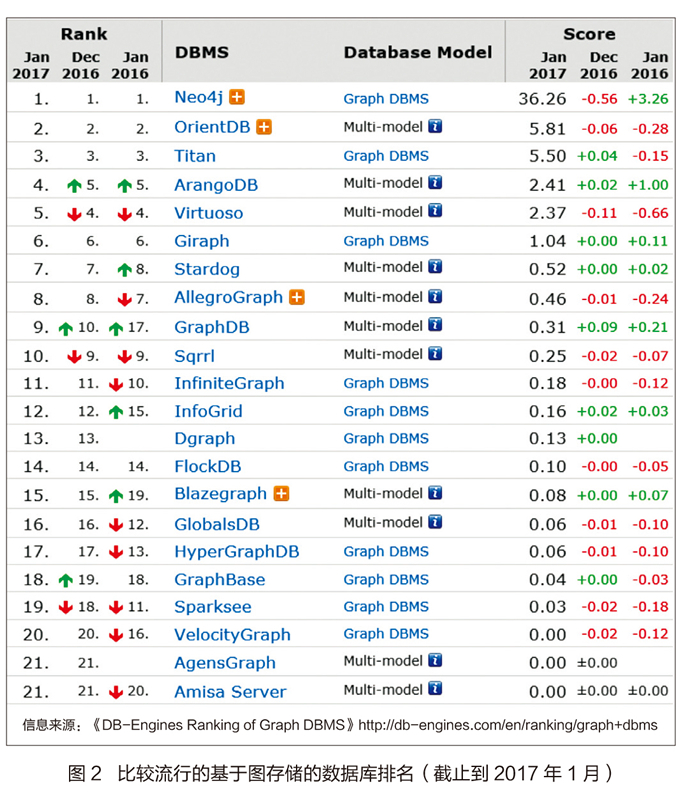Click the Database Model column header
691x800 pixels.
click(418, 53)
